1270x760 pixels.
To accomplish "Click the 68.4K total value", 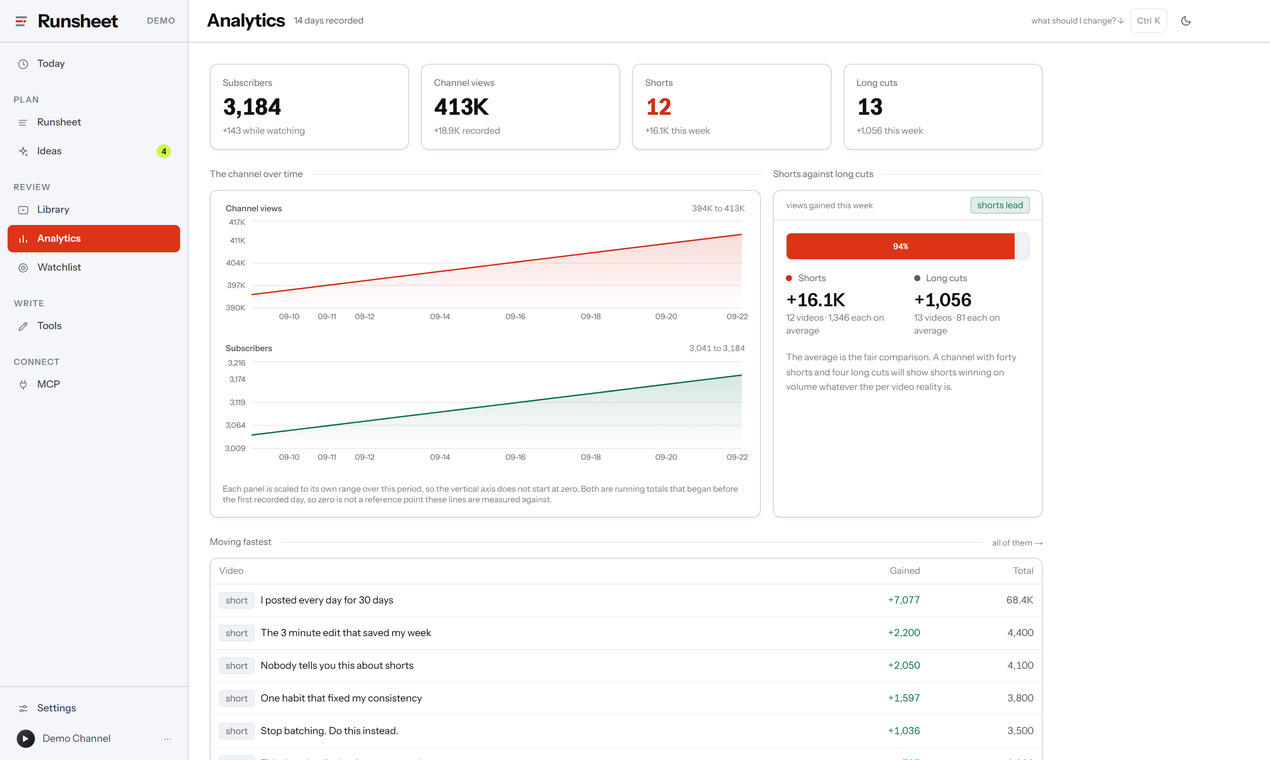I will pos(1020,601).
